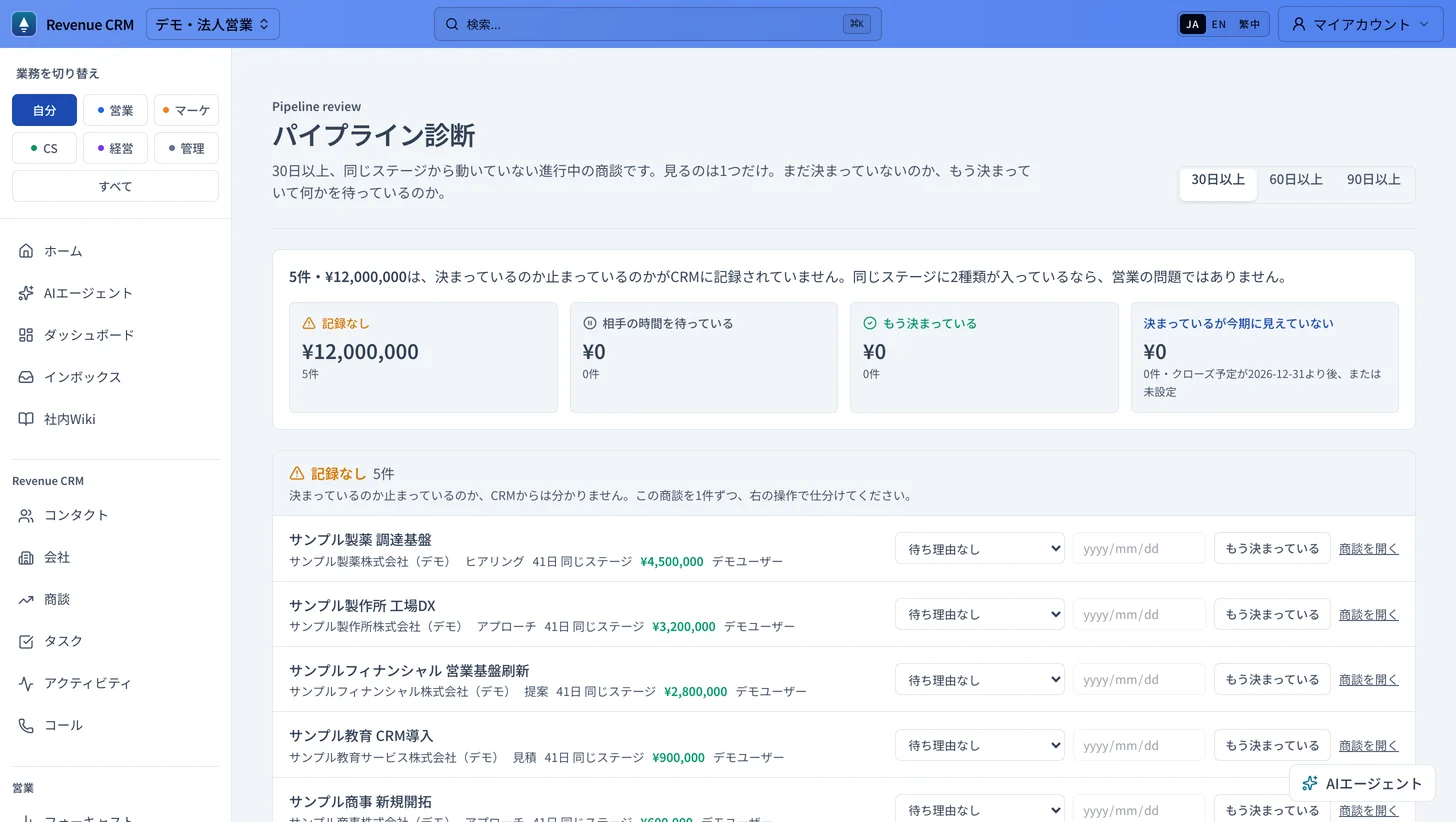
Task: Click the すべて role button
Action: pyautogui.click(x=115, y=186)
